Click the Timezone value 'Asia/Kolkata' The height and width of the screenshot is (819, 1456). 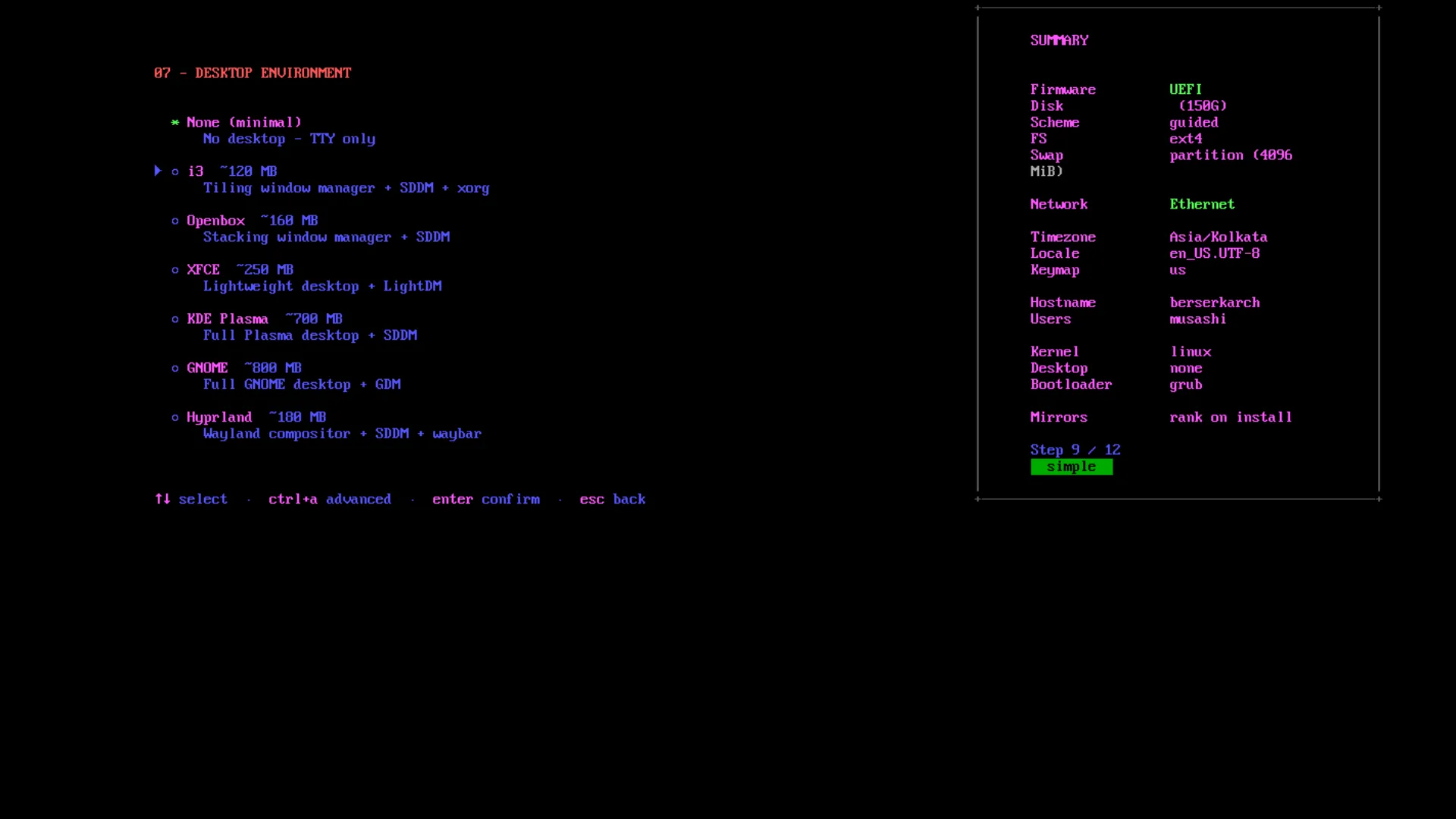[1219, 237]
